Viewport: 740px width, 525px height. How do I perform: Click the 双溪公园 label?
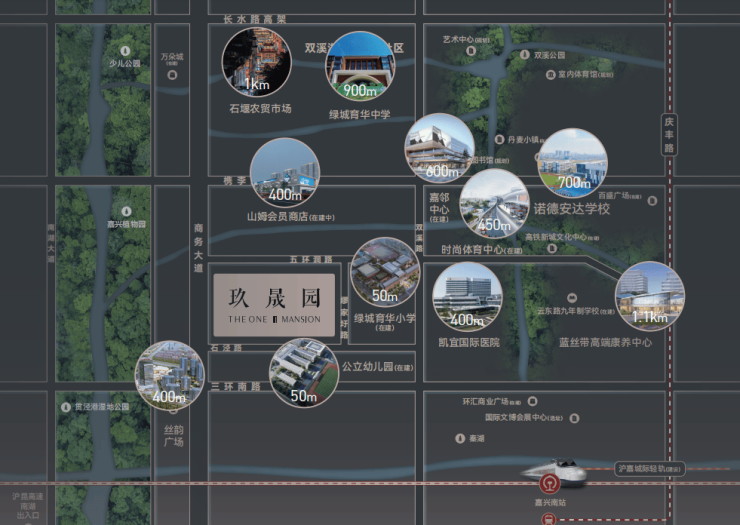coord(550,55)
